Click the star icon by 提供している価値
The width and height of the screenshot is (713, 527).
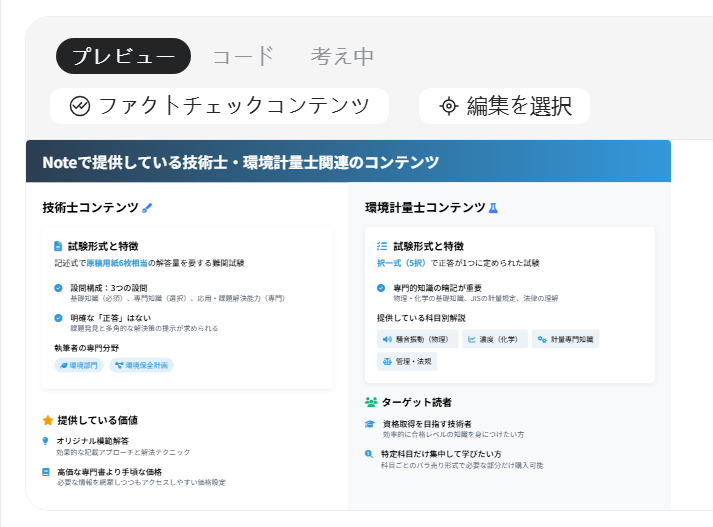(48, 420)
